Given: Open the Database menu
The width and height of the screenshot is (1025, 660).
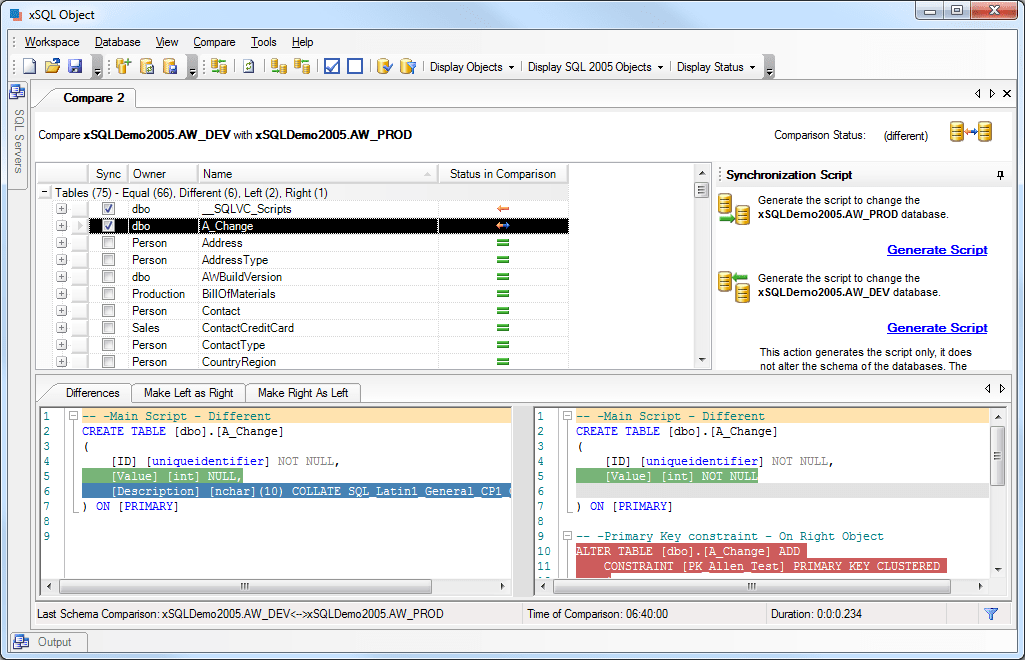Looking at the screenshot, I should click(x=118, y=42).
